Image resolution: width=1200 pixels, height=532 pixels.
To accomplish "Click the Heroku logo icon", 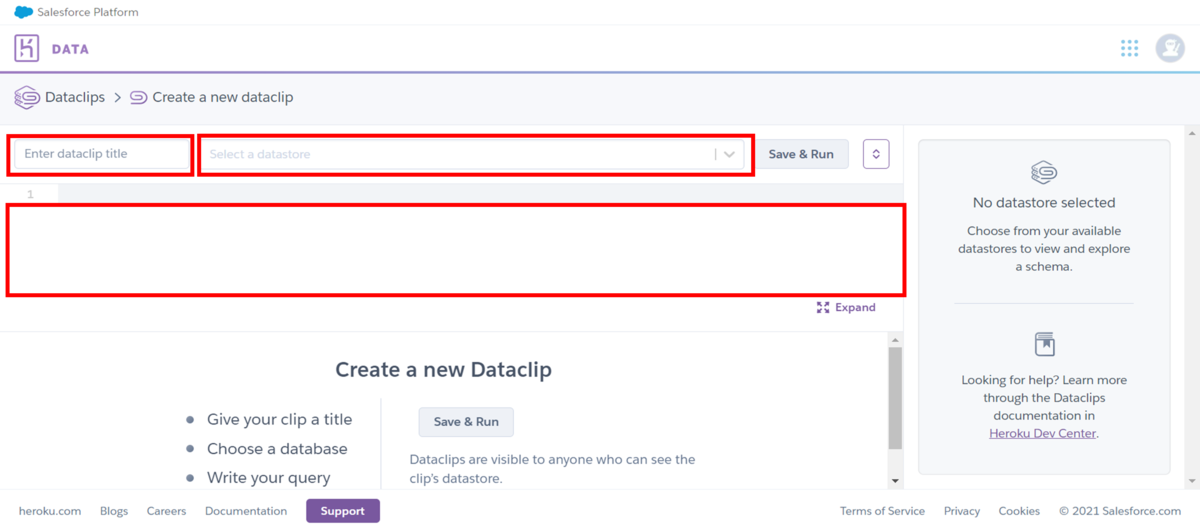I will pyautogui.click(x=27, y=48).
